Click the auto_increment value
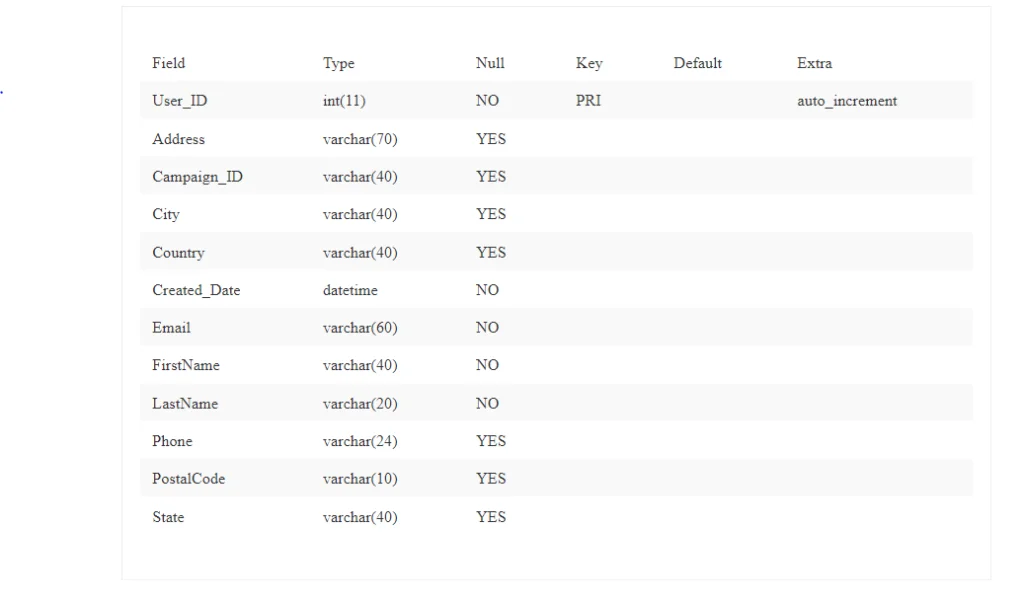The image size is (1024, 604). pyautogui.click(x=847, y=101)
